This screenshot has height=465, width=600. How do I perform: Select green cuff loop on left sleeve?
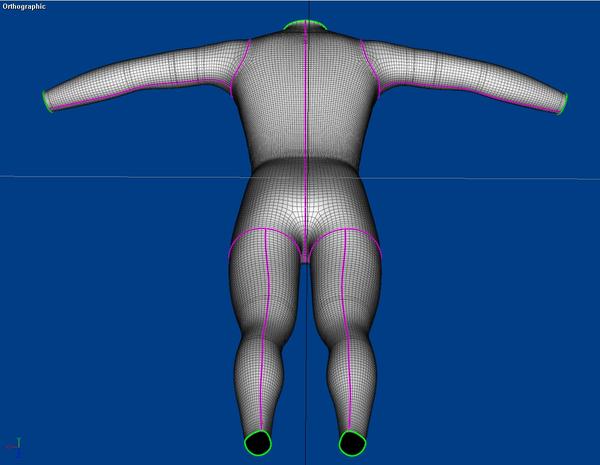(47, 101)
